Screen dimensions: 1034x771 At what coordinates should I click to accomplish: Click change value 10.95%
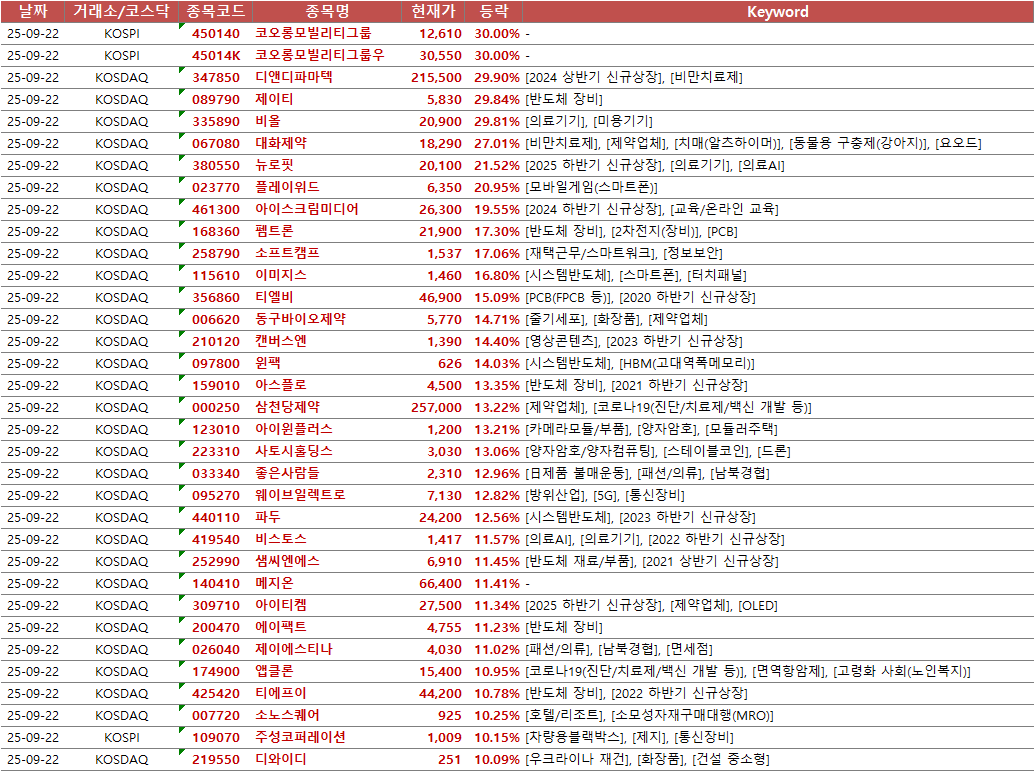pyautogui.click(x=497, y=671)
